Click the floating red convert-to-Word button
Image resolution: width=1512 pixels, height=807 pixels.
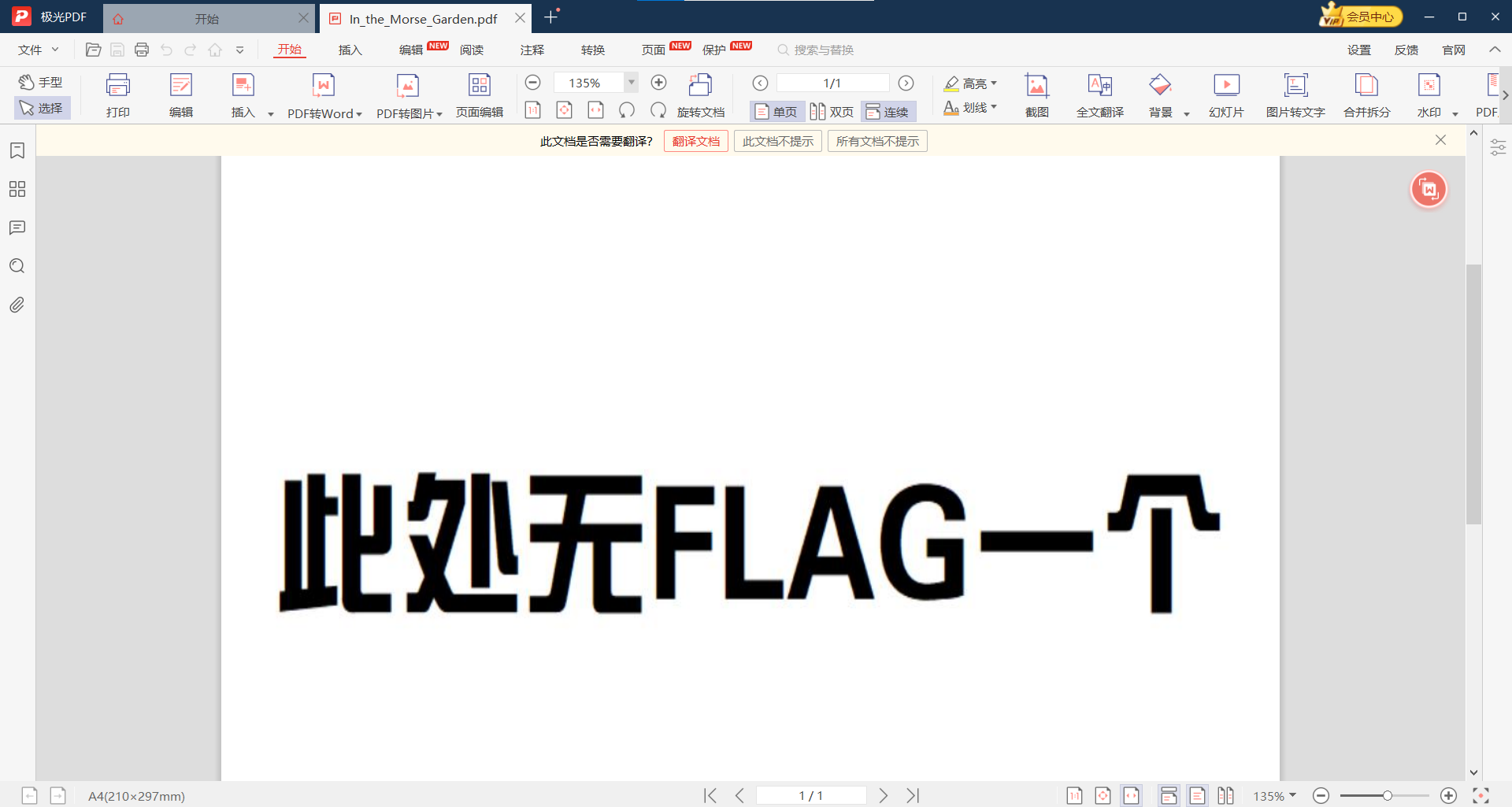1429,190
